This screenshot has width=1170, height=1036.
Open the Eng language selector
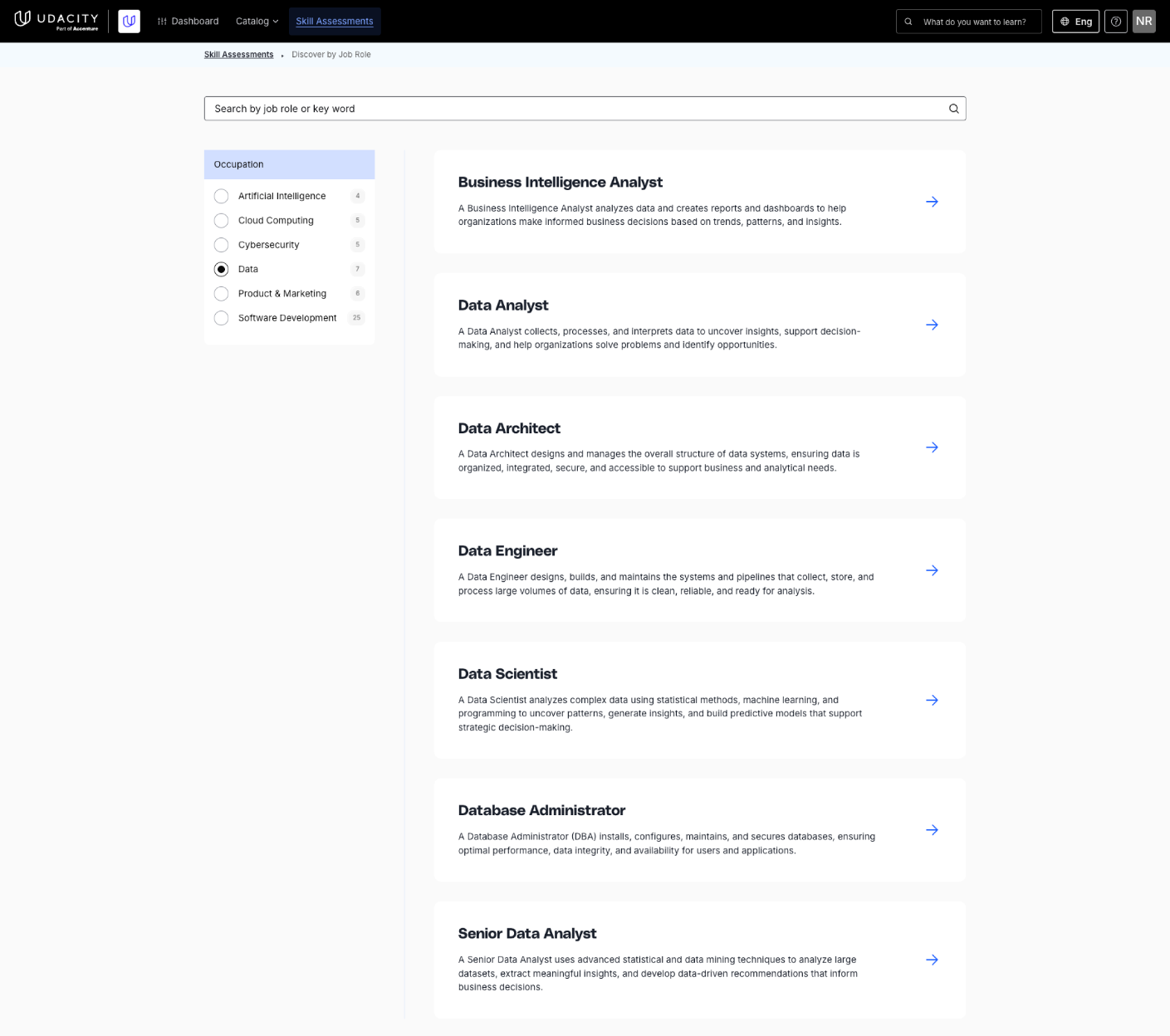1075,22
